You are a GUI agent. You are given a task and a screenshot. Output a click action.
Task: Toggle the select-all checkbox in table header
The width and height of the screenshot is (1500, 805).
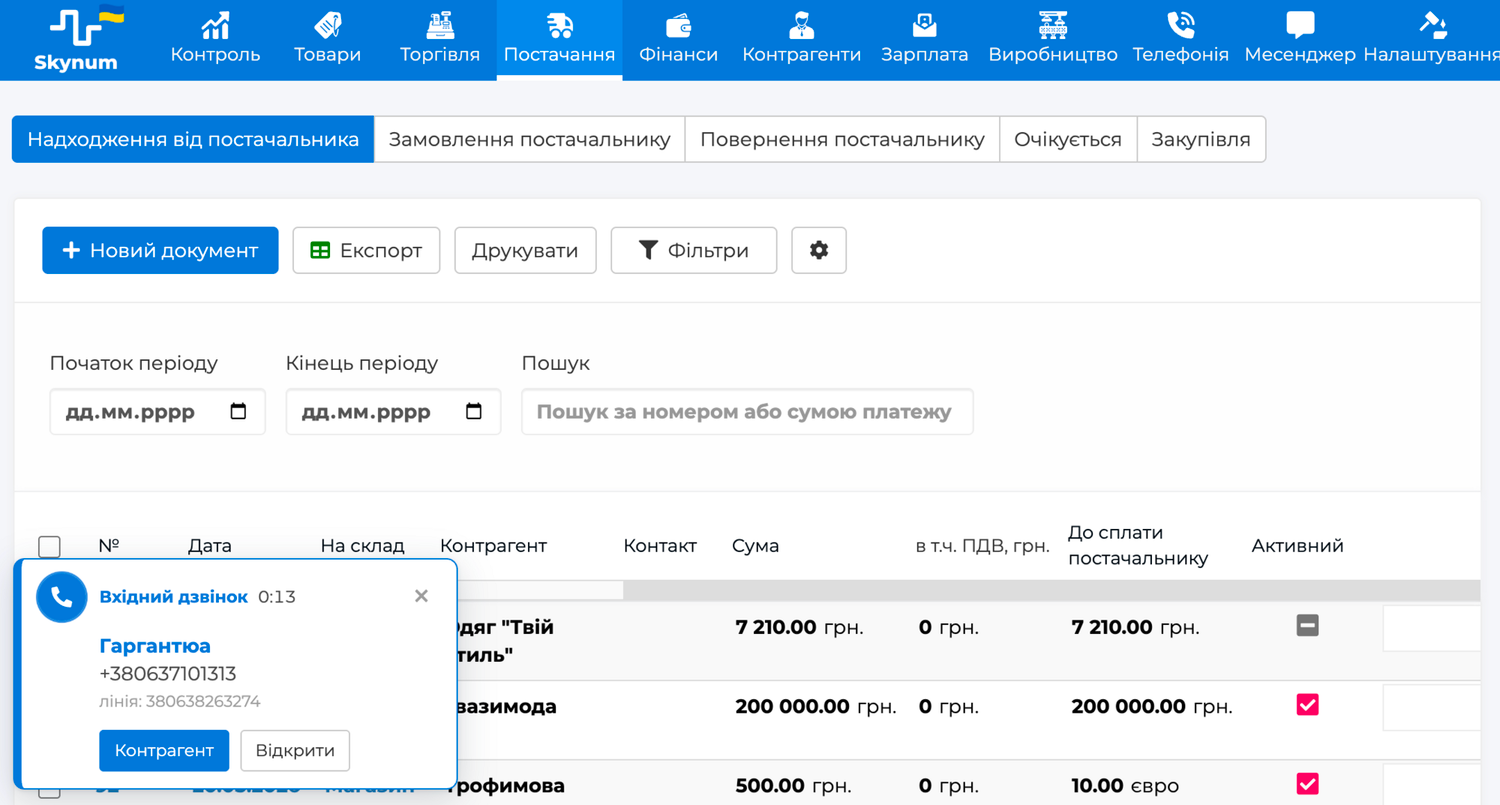(x=49, y=546)
